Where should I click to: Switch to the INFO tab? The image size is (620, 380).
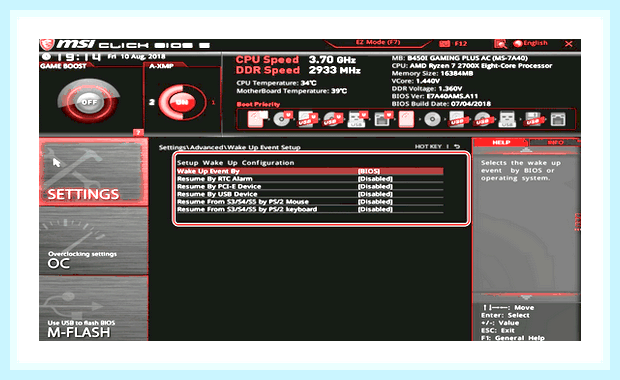pyautogui.click(x=555, y=142)
